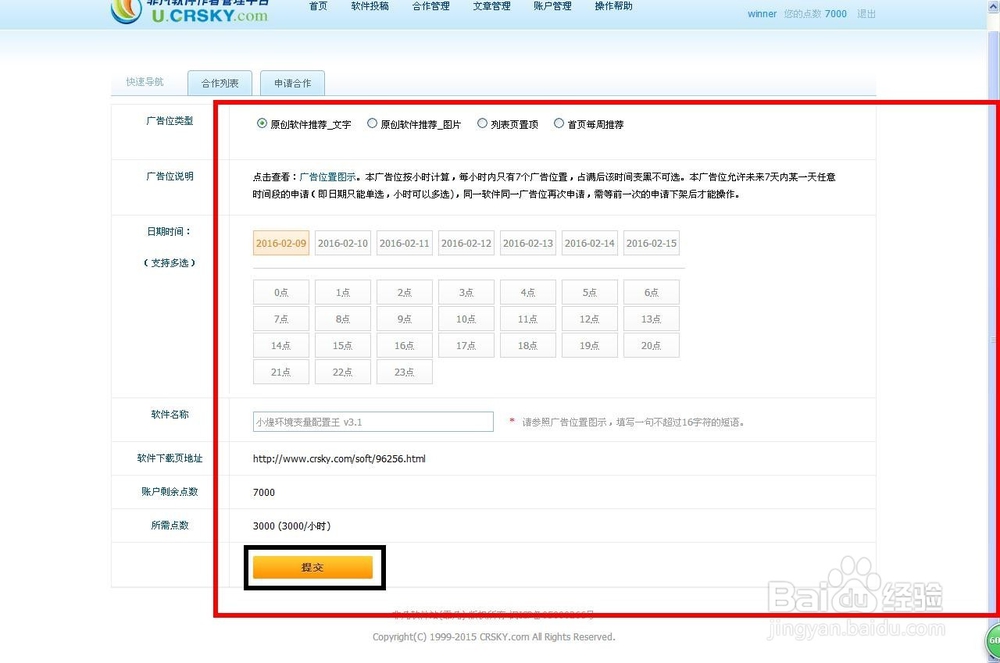Select the date 2016-02-12
The height and width of the screenshot is (663, 1000).
[466, 243]
